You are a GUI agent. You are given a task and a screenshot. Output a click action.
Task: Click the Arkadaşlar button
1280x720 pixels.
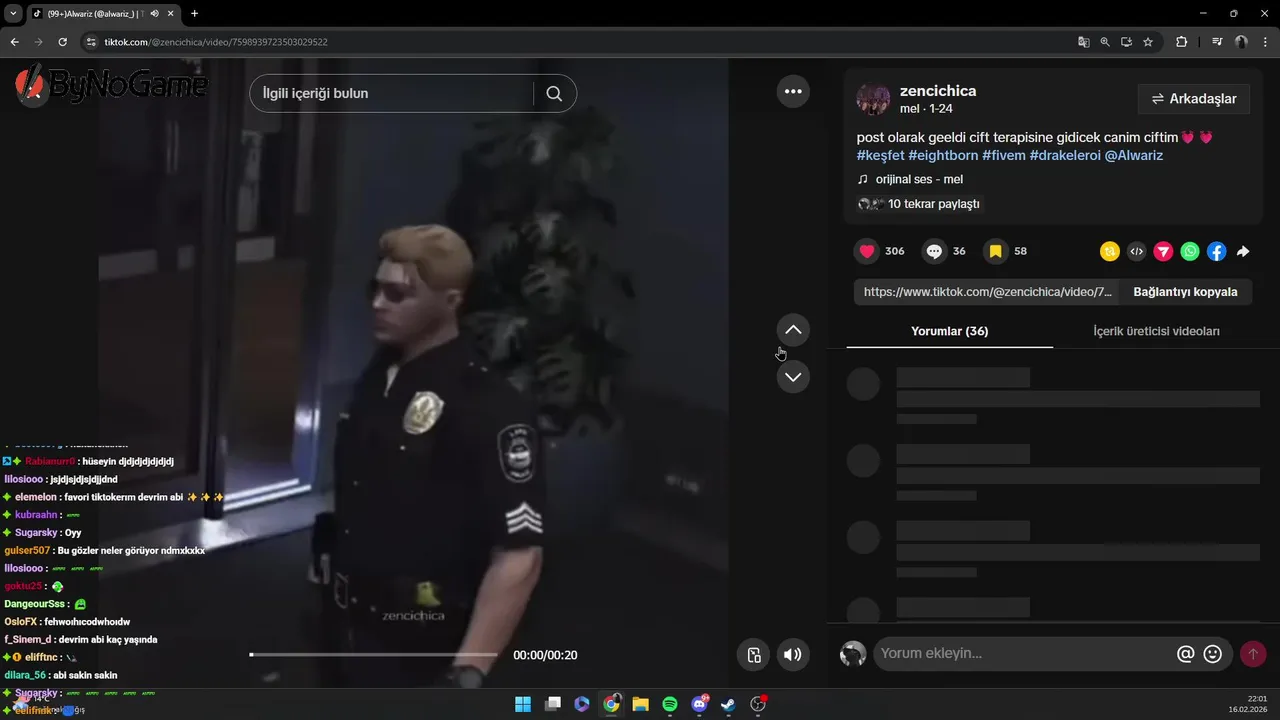click(1194, 99)
